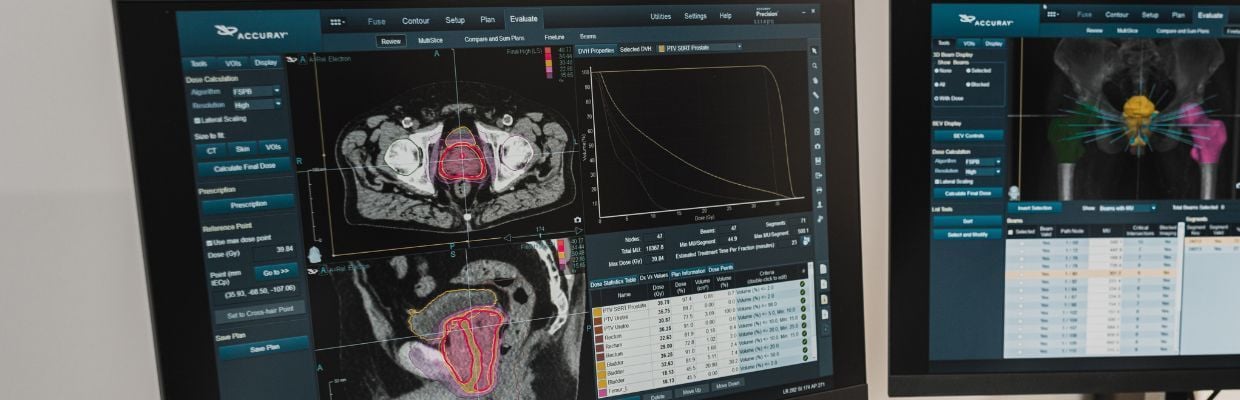Switch to the Contour tab on left monitor
1240x400 pixels.
(415, 21)
